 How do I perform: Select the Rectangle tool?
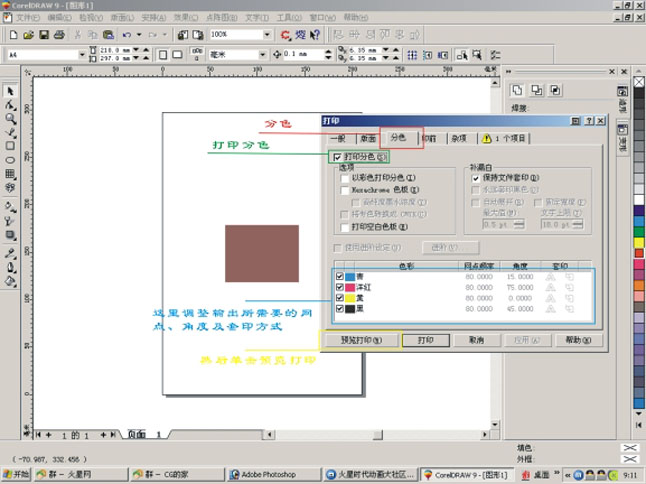click(10, 146)
